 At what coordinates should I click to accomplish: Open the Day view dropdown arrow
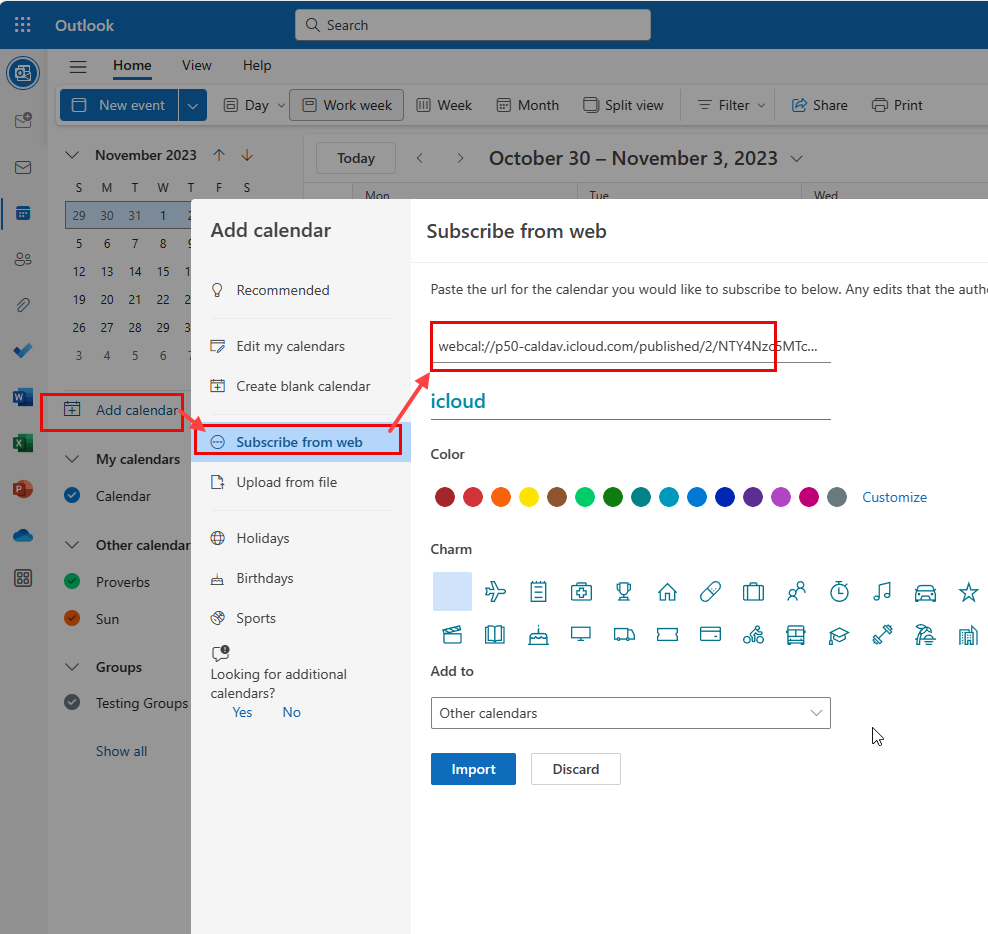281,105
